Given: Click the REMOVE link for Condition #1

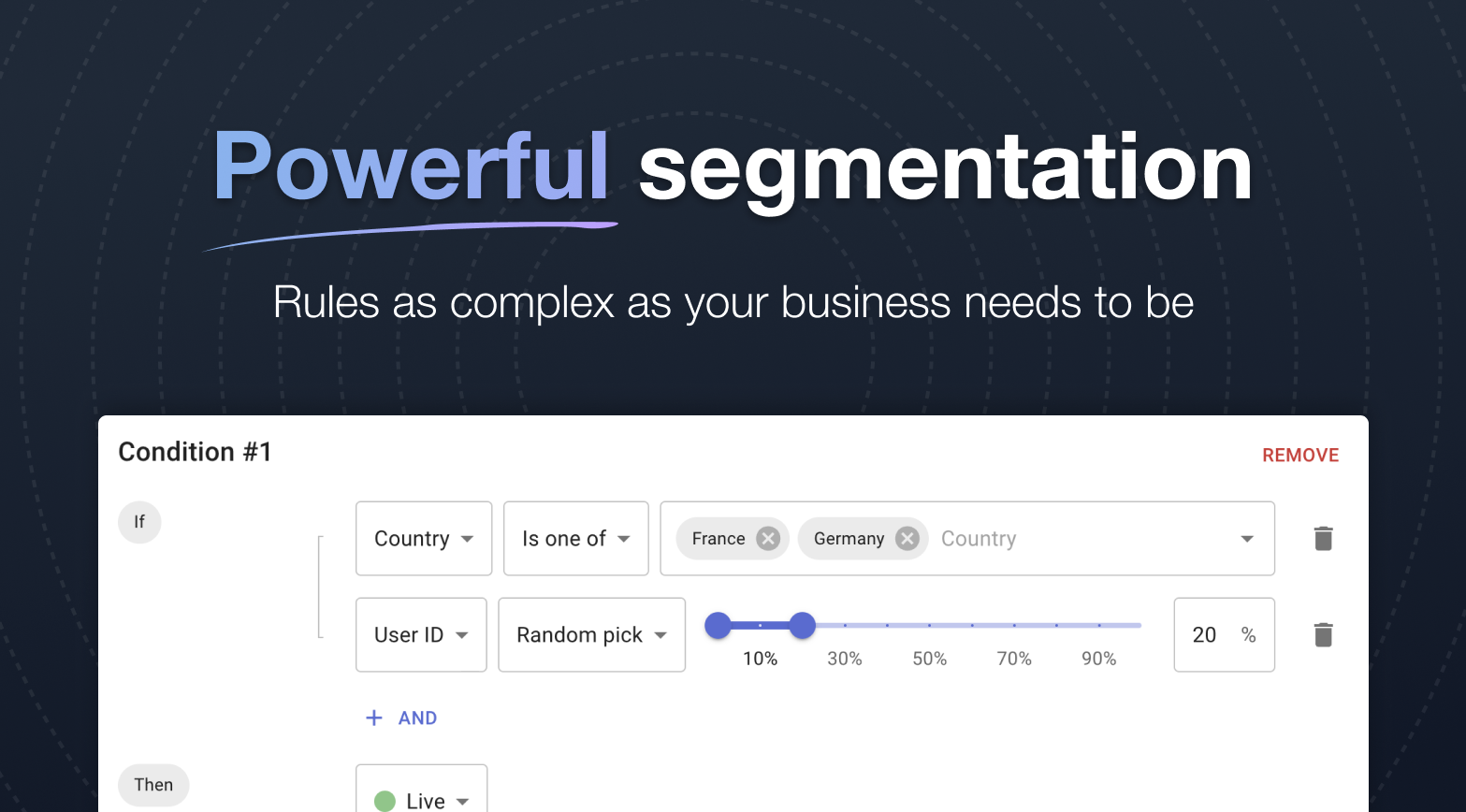Looking at the screenshot, I should (x=1300, y=455).
